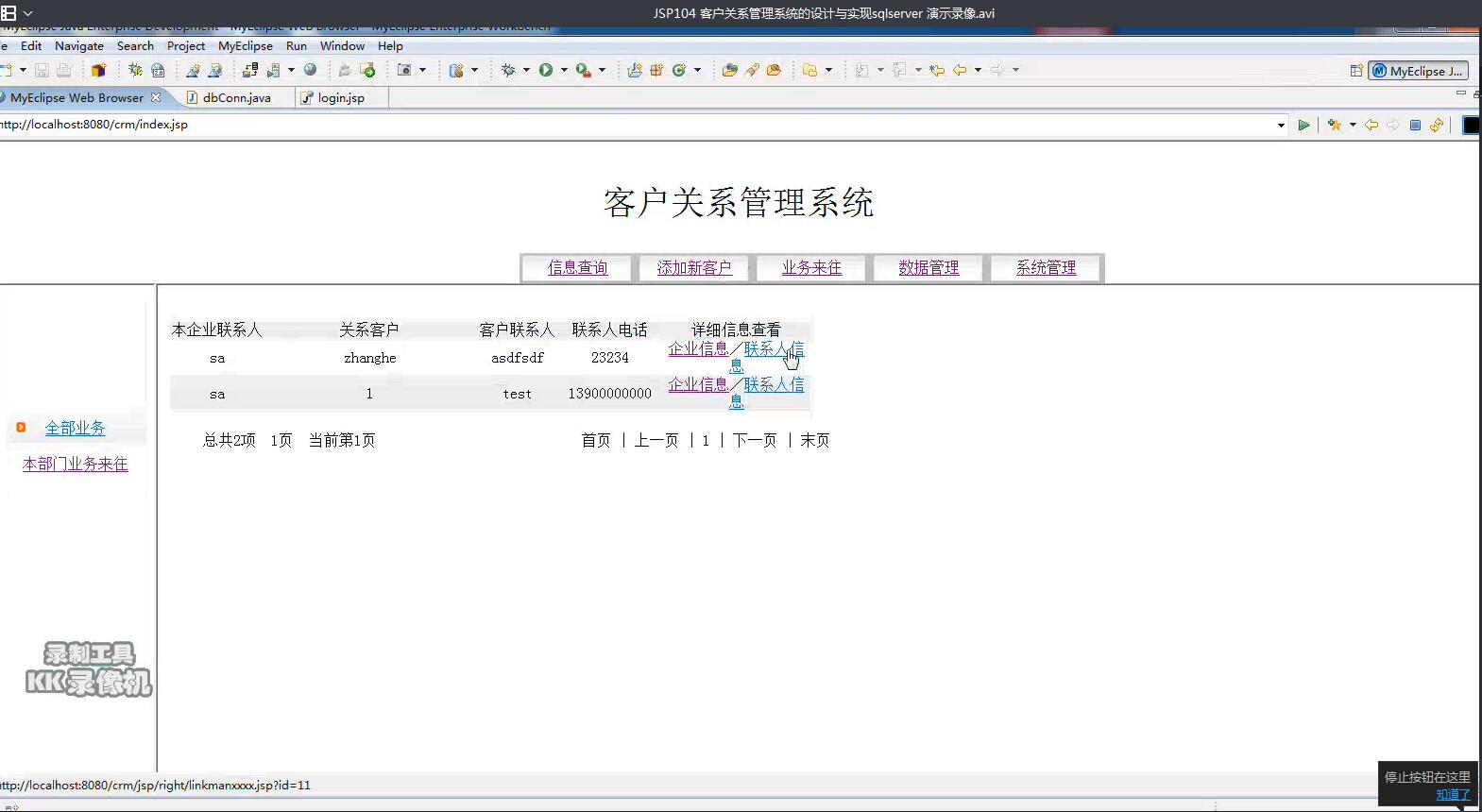The height and width of the screenshot is (812, 1482).
Task: Open the toolbar Forward history dropdown arrow
Action: pos(1015,70)
